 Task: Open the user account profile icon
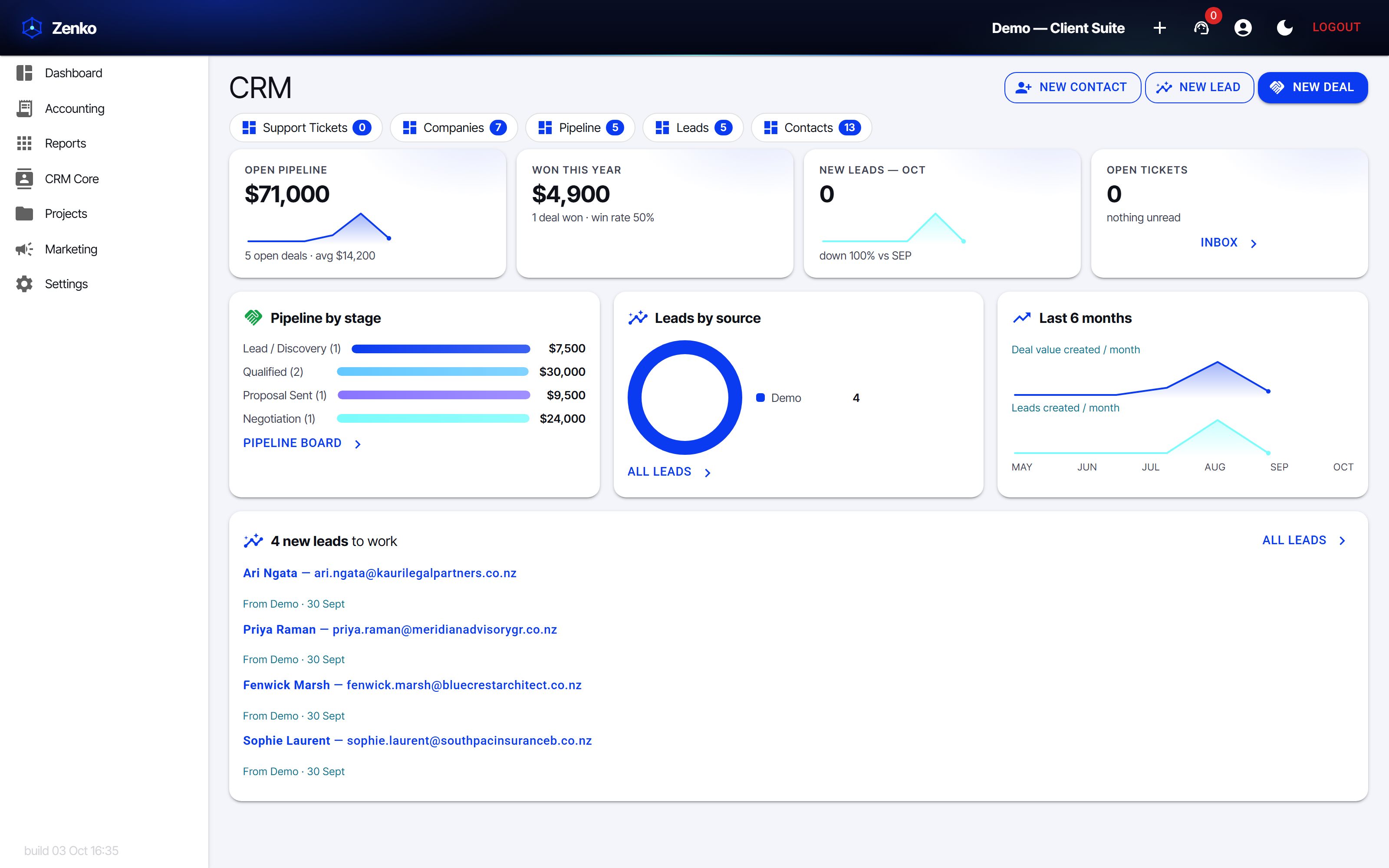(x=1243, y=27)
